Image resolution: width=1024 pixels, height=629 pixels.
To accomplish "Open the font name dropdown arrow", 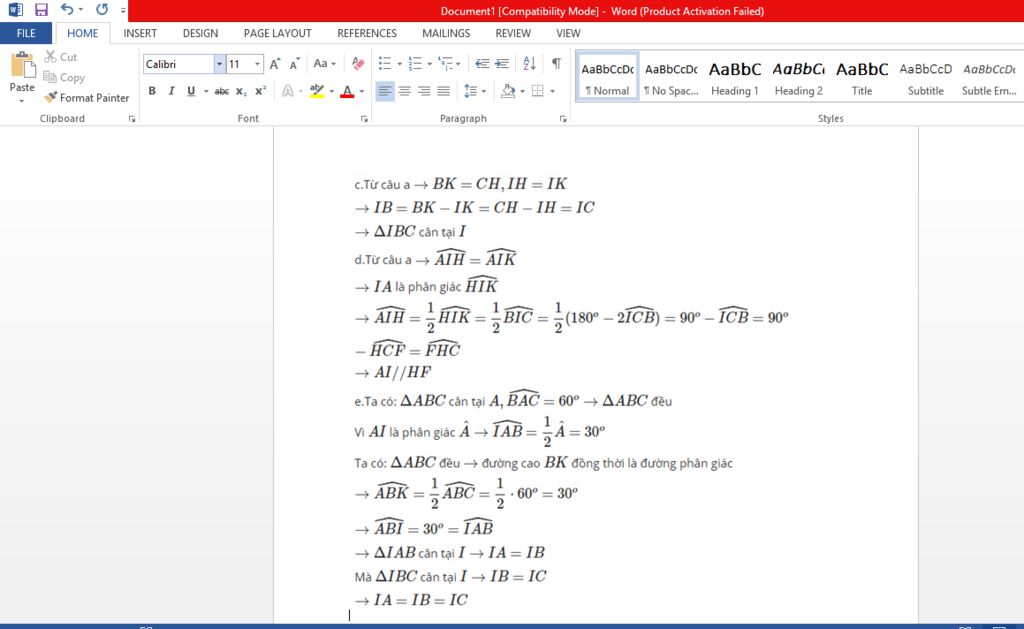I will point(219,64).
